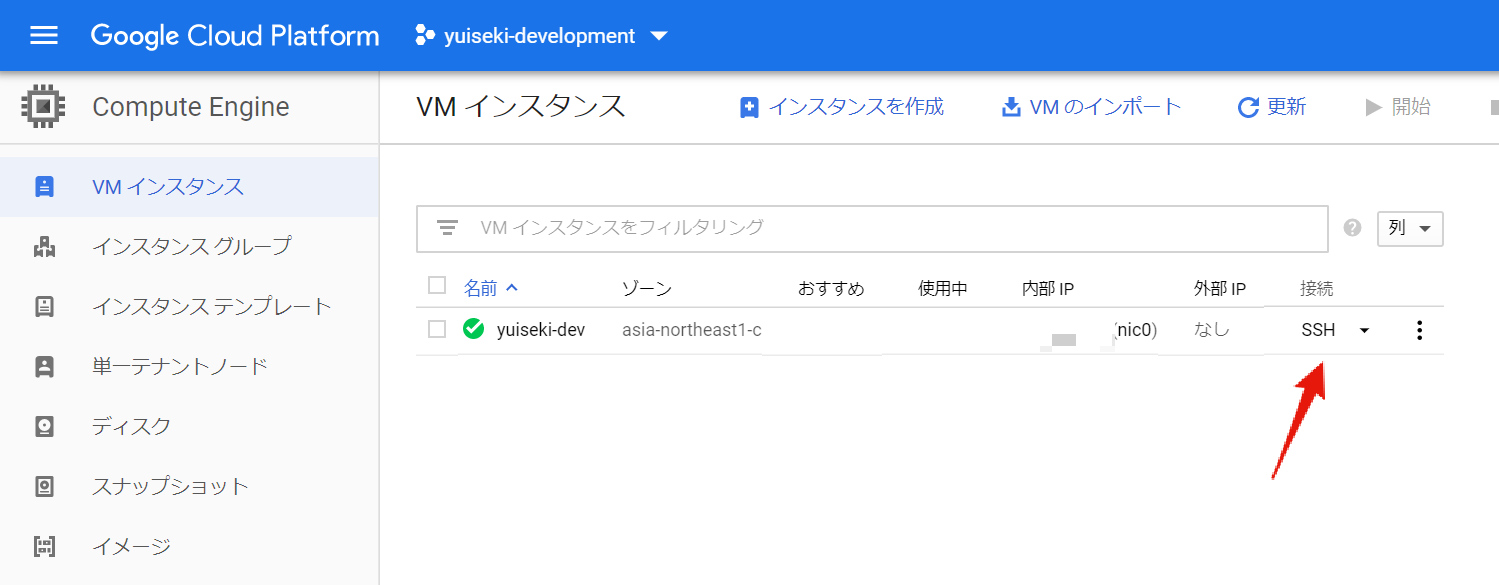Click the イメージ sidebar icon

[44, 547]
